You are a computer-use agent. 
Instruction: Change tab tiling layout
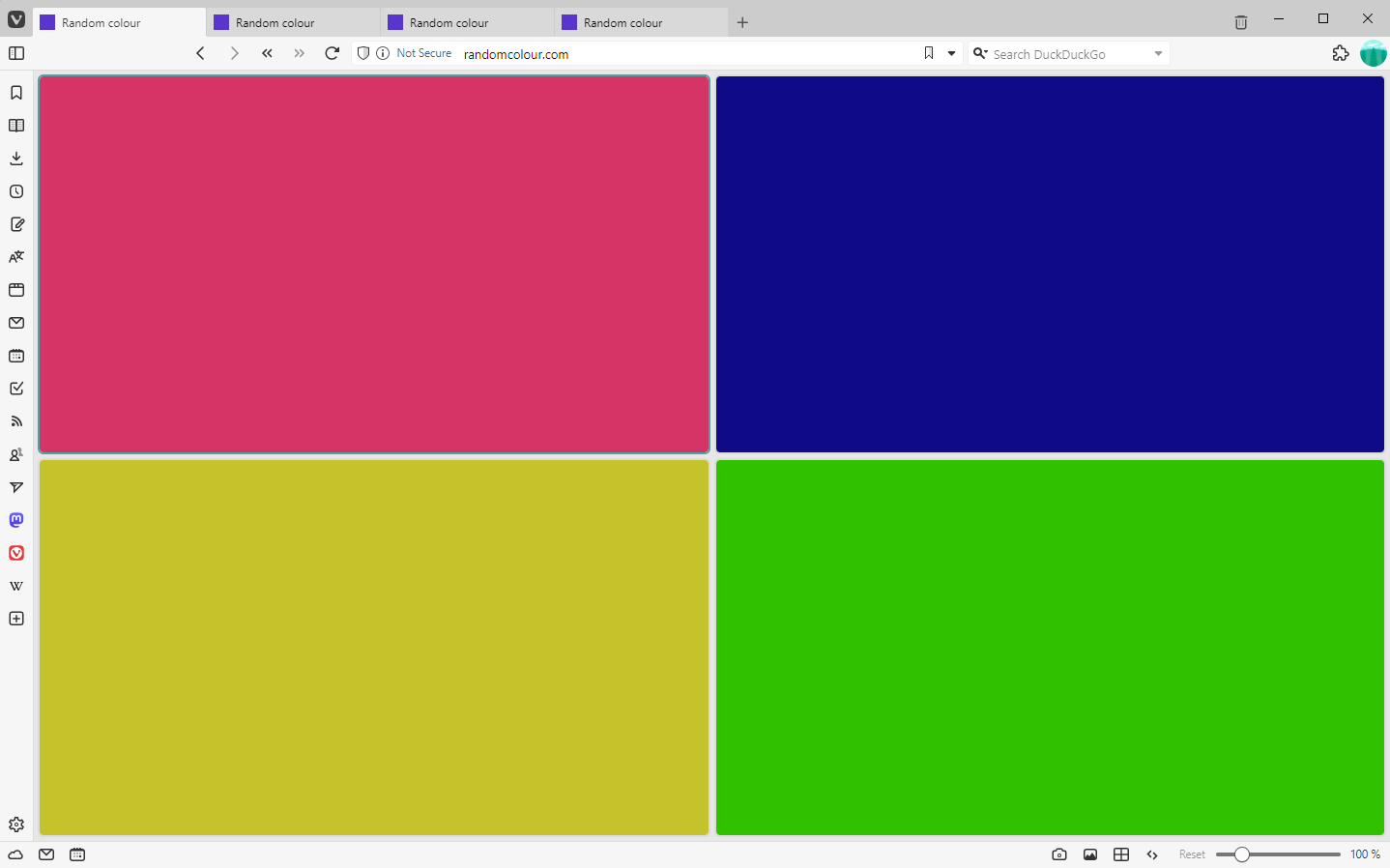click(x=1121, y=854)
